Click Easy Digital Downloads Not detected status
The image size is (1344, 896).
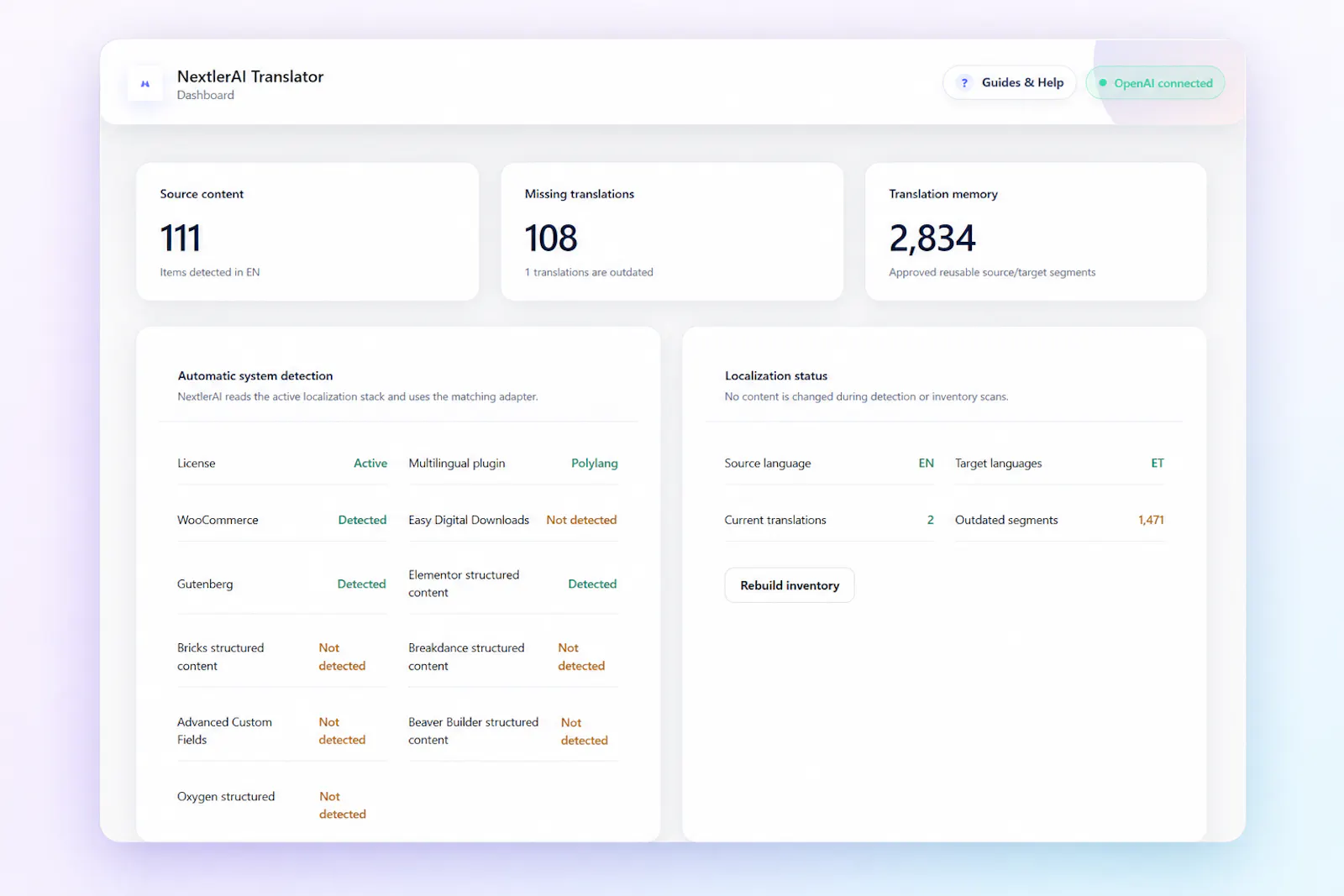tap(581, 520)
